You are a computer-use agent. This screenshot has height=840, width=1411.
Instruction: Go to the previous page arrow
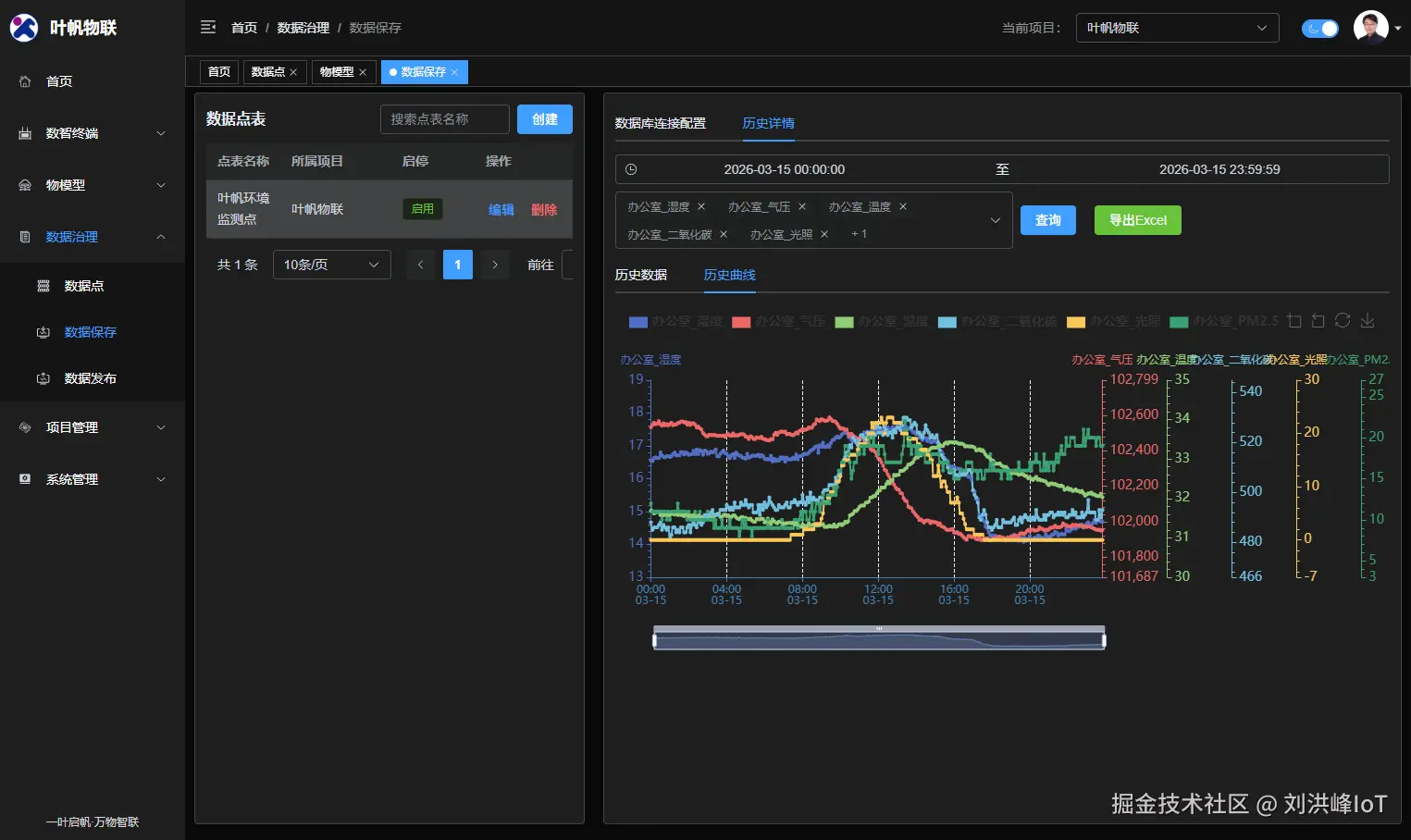tap(420, 265)
